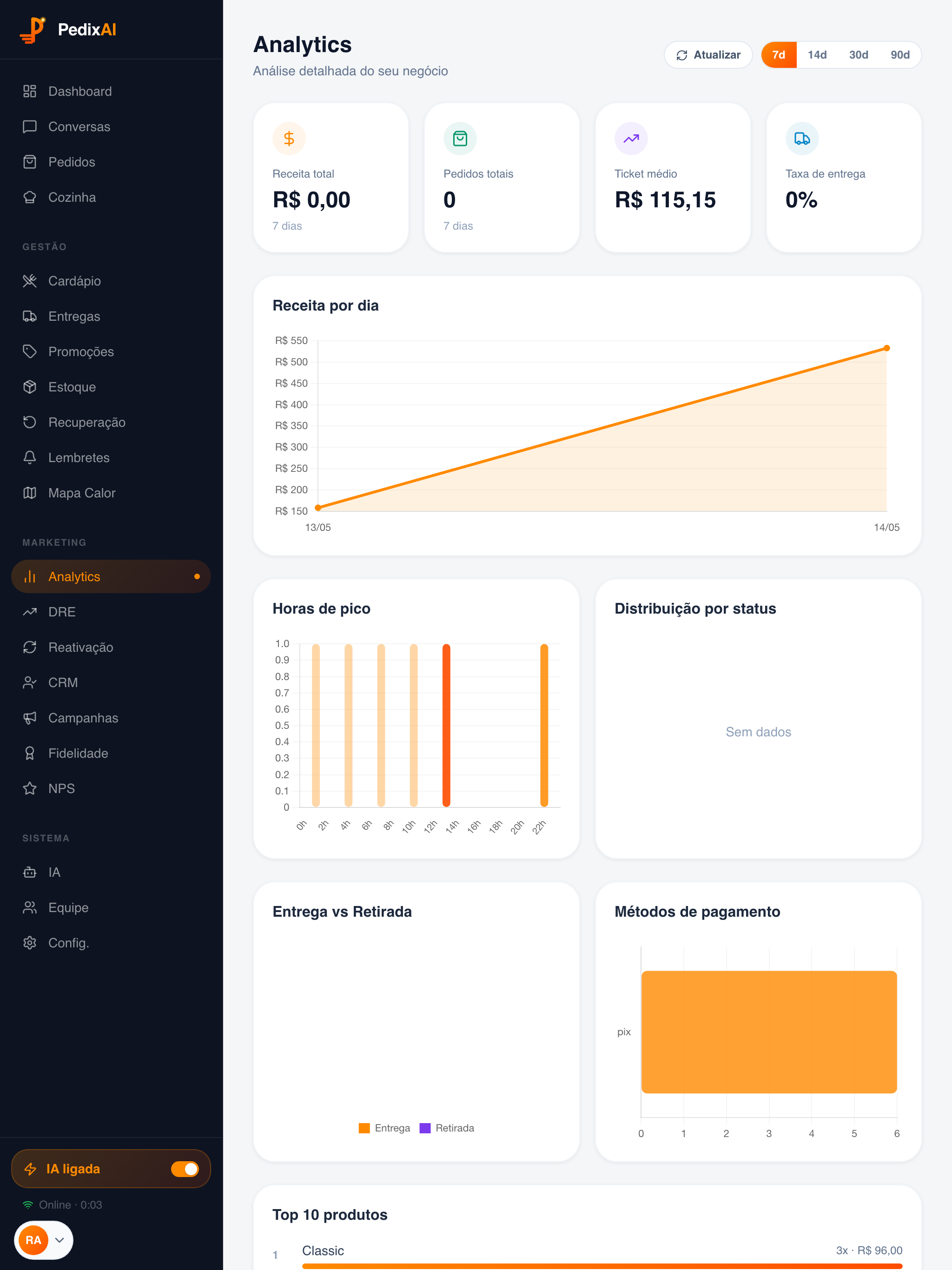Image resolution: width=952 pixels, height=1270 pixels.
Task: Click the Classic product name
Action: pyautogui.click(x=323, y=1251)
